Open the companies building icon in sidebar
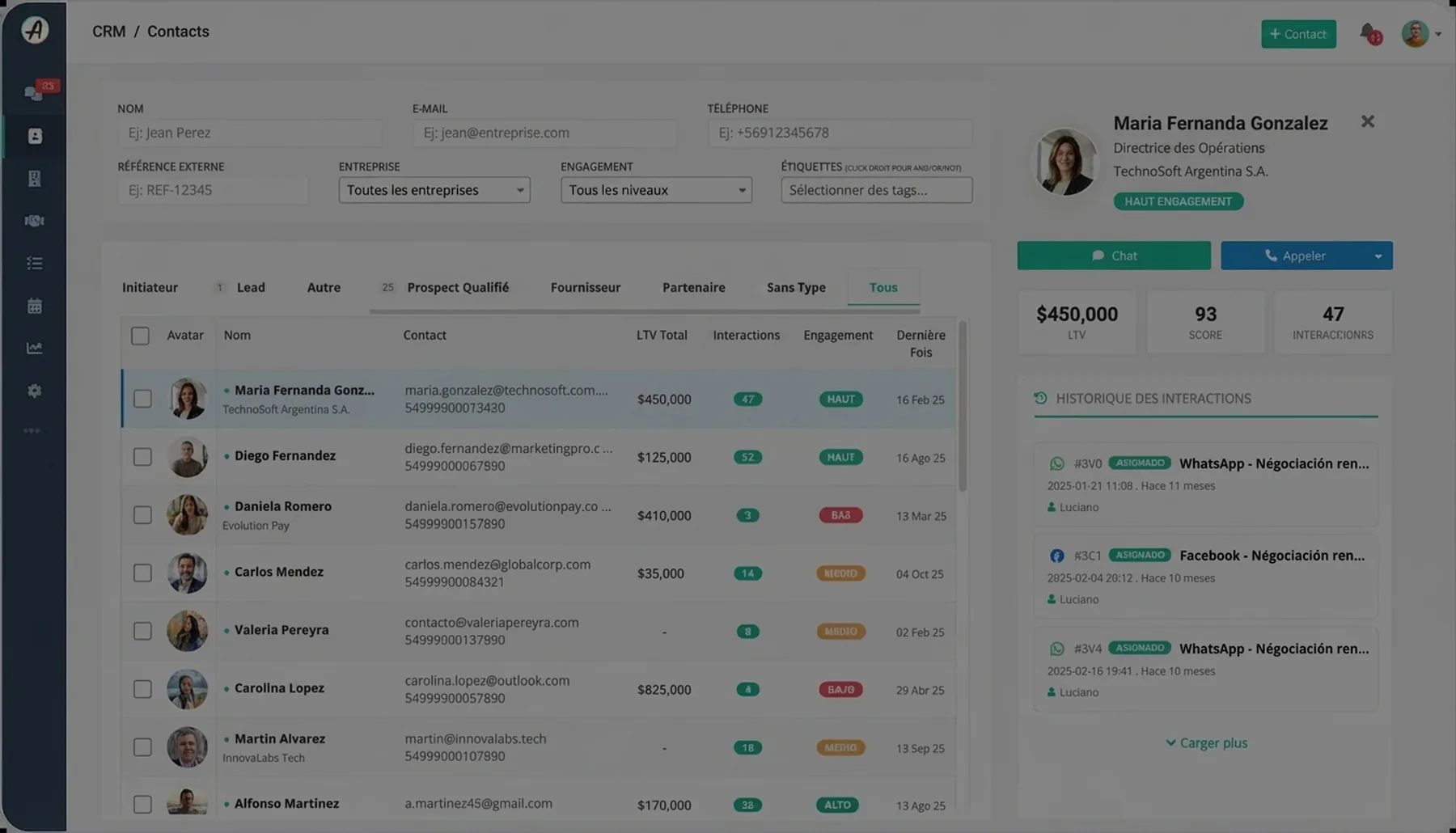 35,179
